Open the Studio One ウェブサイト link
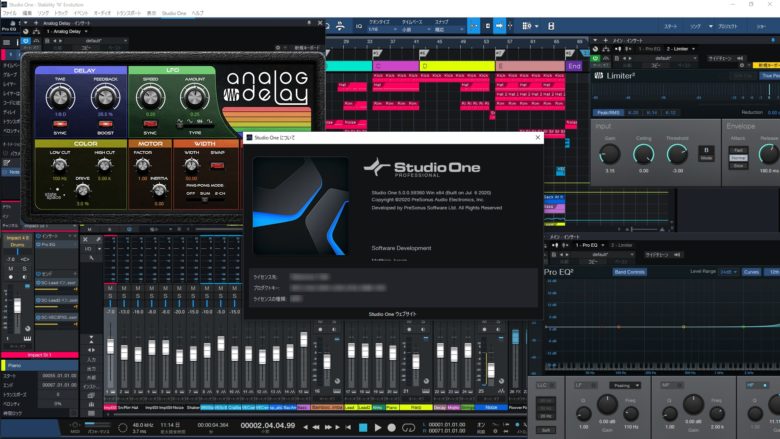 pos(392,314)
